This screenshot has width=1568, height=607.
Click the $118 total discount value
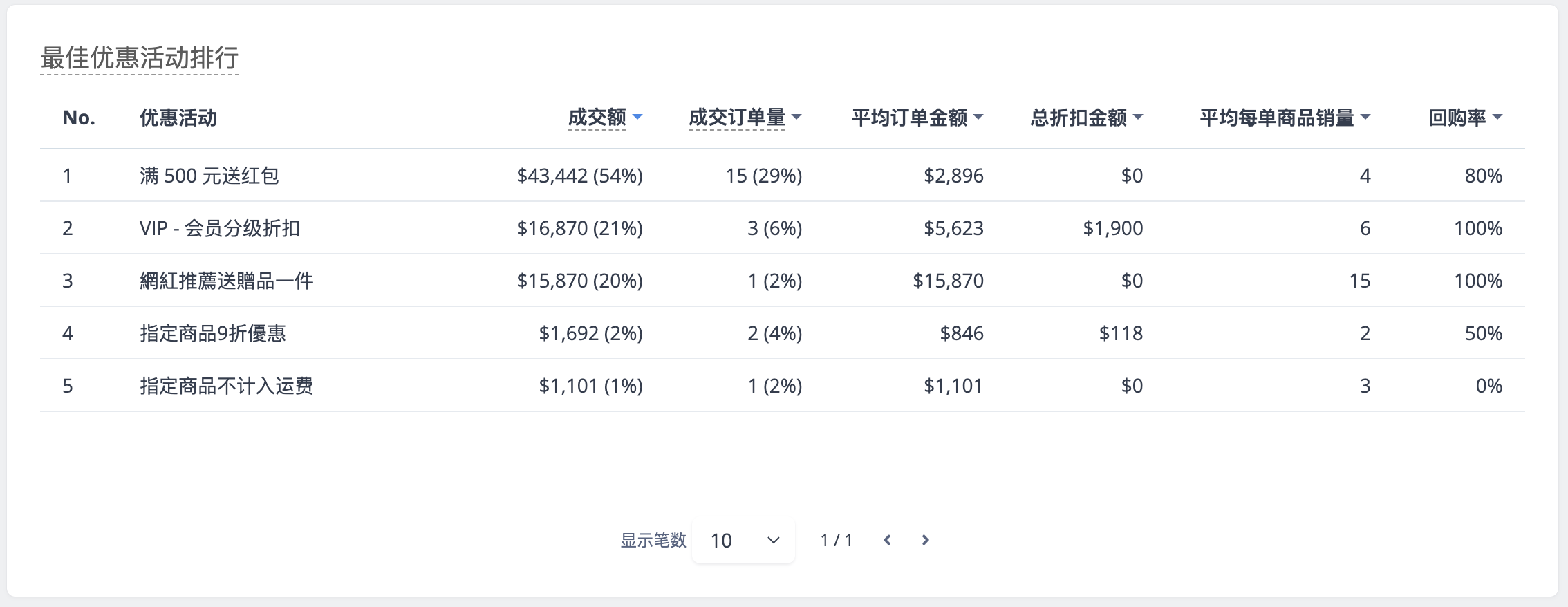(1121, 333)
